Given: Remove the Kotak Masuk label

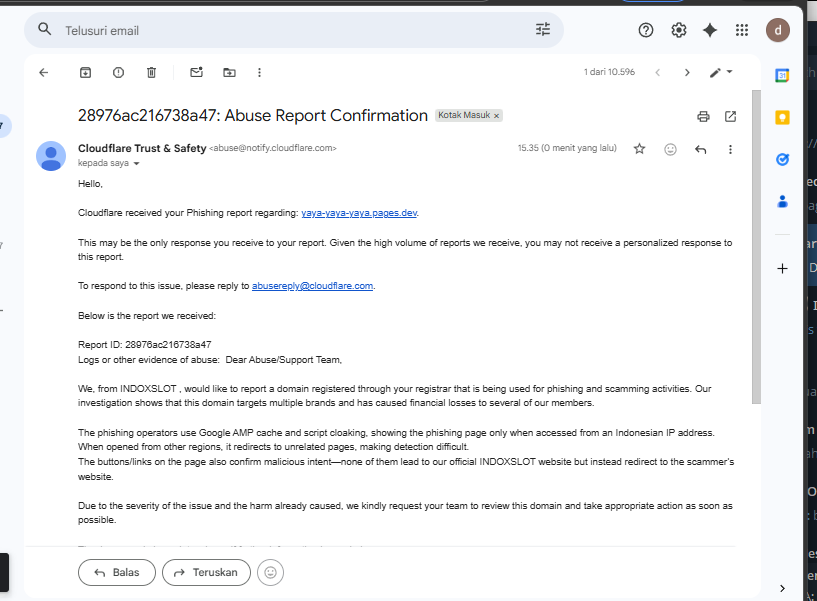Looking at the screenshot, I should 497,116.
